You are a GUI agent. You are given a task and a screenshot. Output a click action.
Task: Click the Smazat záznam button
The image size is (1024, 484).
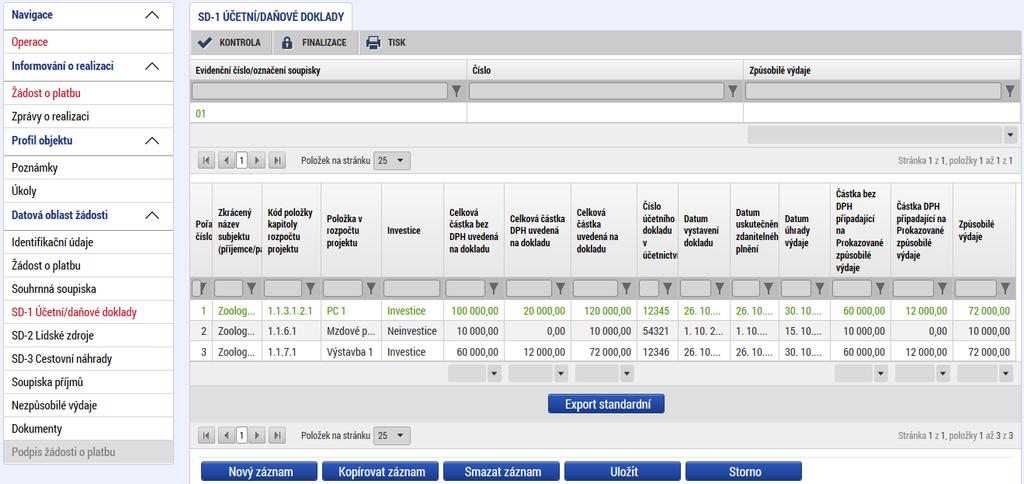(x=502, y=472)
